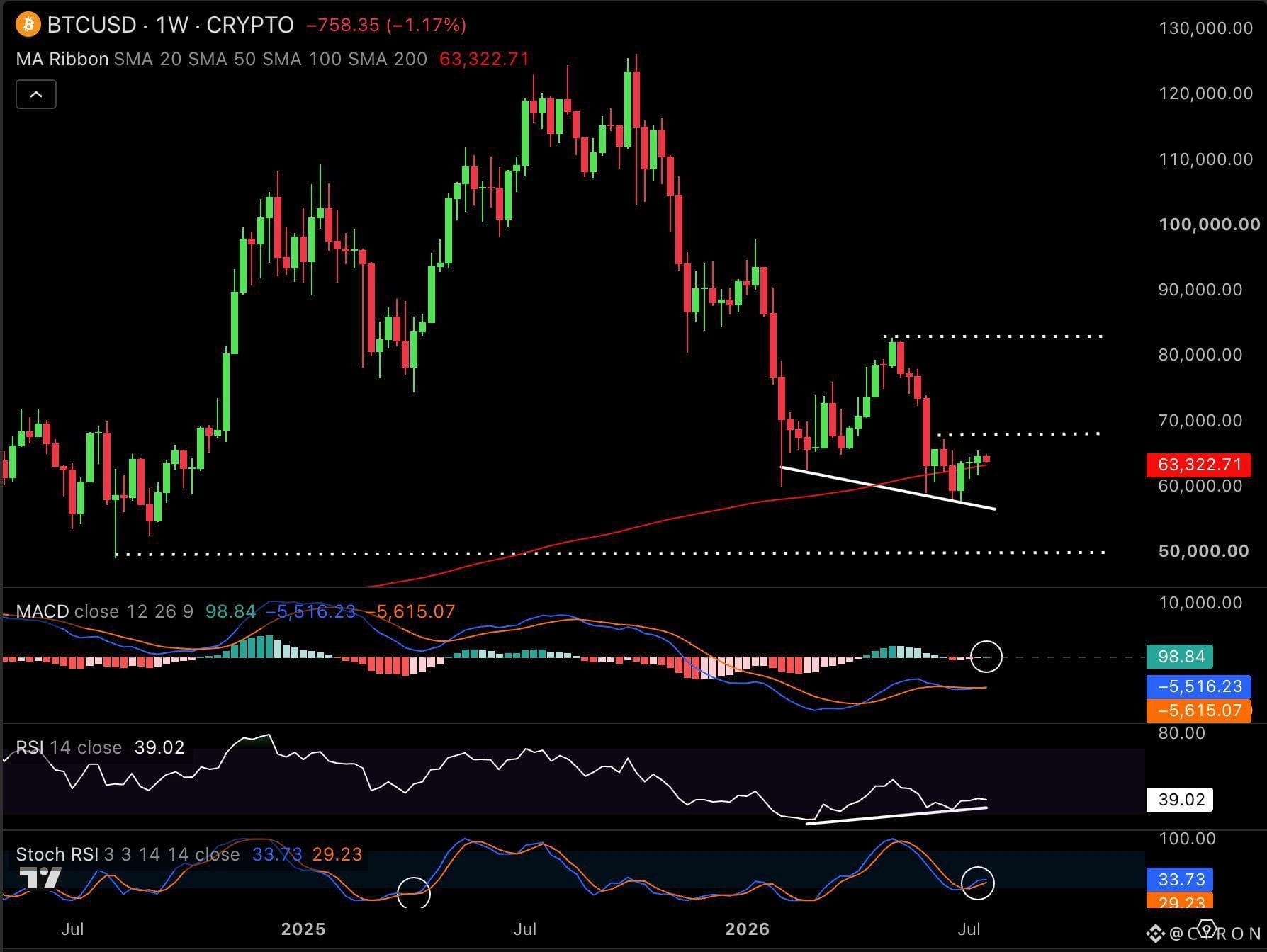The image size is (1267, 952).
Task: Click the Stoch RSI settings '3 3 14 14 close'
Action: (x=172, y=854)
